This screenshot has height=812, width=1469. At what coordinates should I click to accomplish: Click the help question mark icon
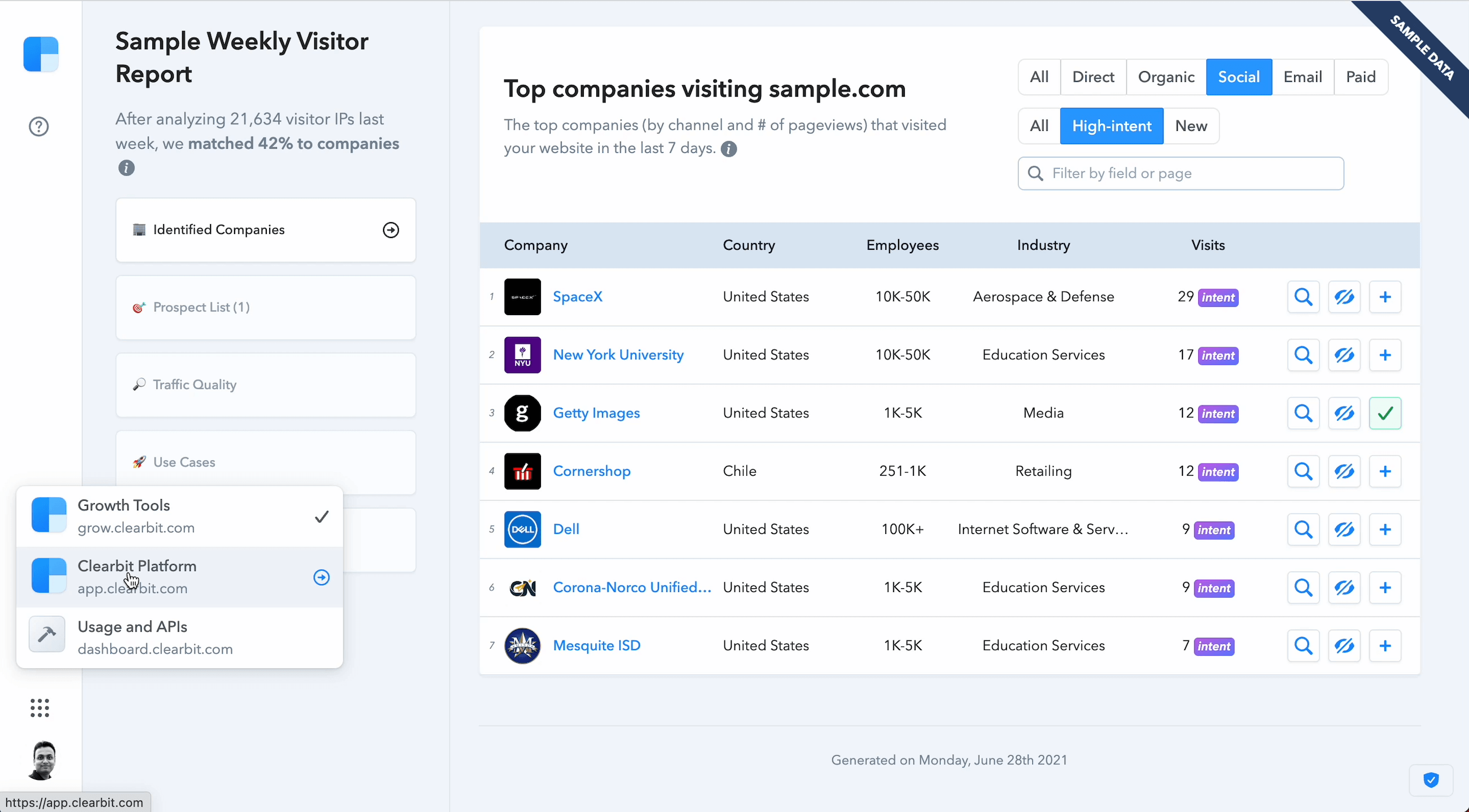39,126
